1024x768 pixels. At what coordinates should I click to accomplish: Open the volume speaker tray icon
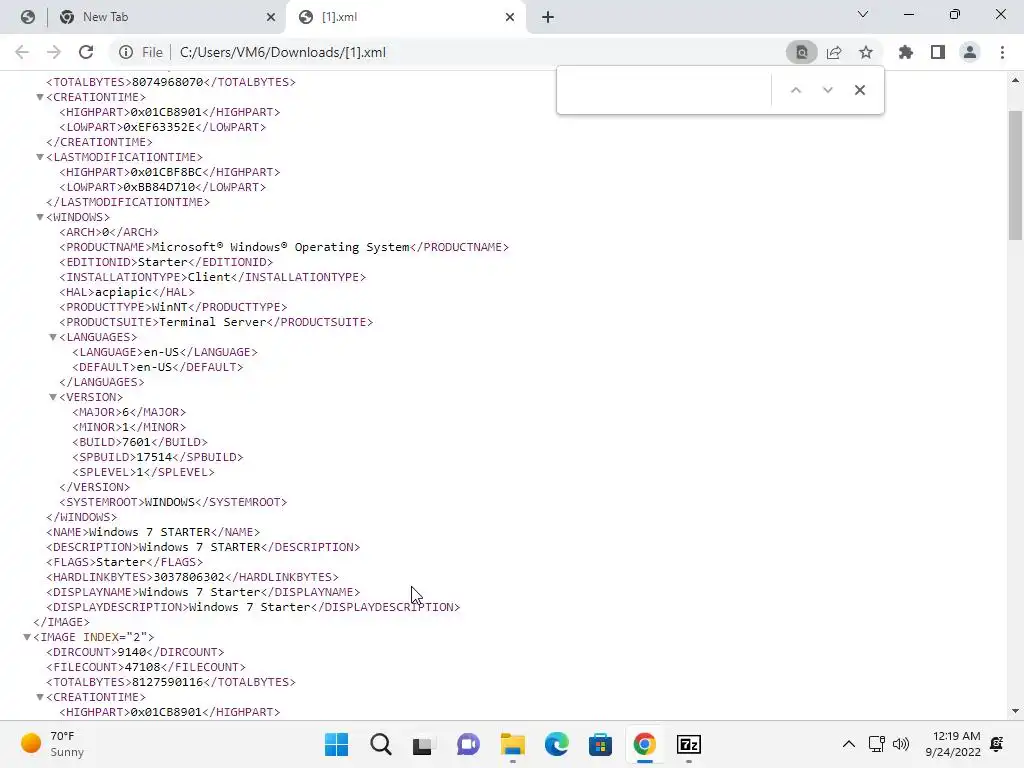pos(901,744)
